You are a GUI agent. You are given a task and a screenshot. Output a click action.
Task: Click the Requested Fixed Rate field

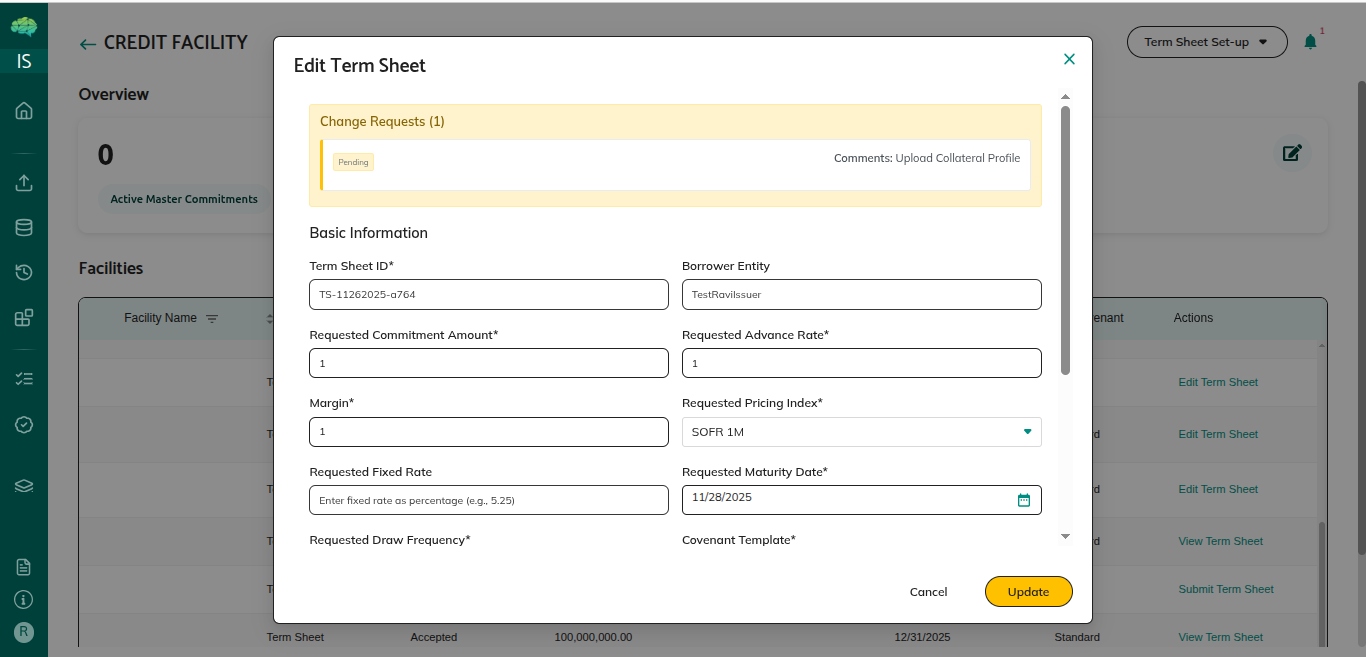488,500
